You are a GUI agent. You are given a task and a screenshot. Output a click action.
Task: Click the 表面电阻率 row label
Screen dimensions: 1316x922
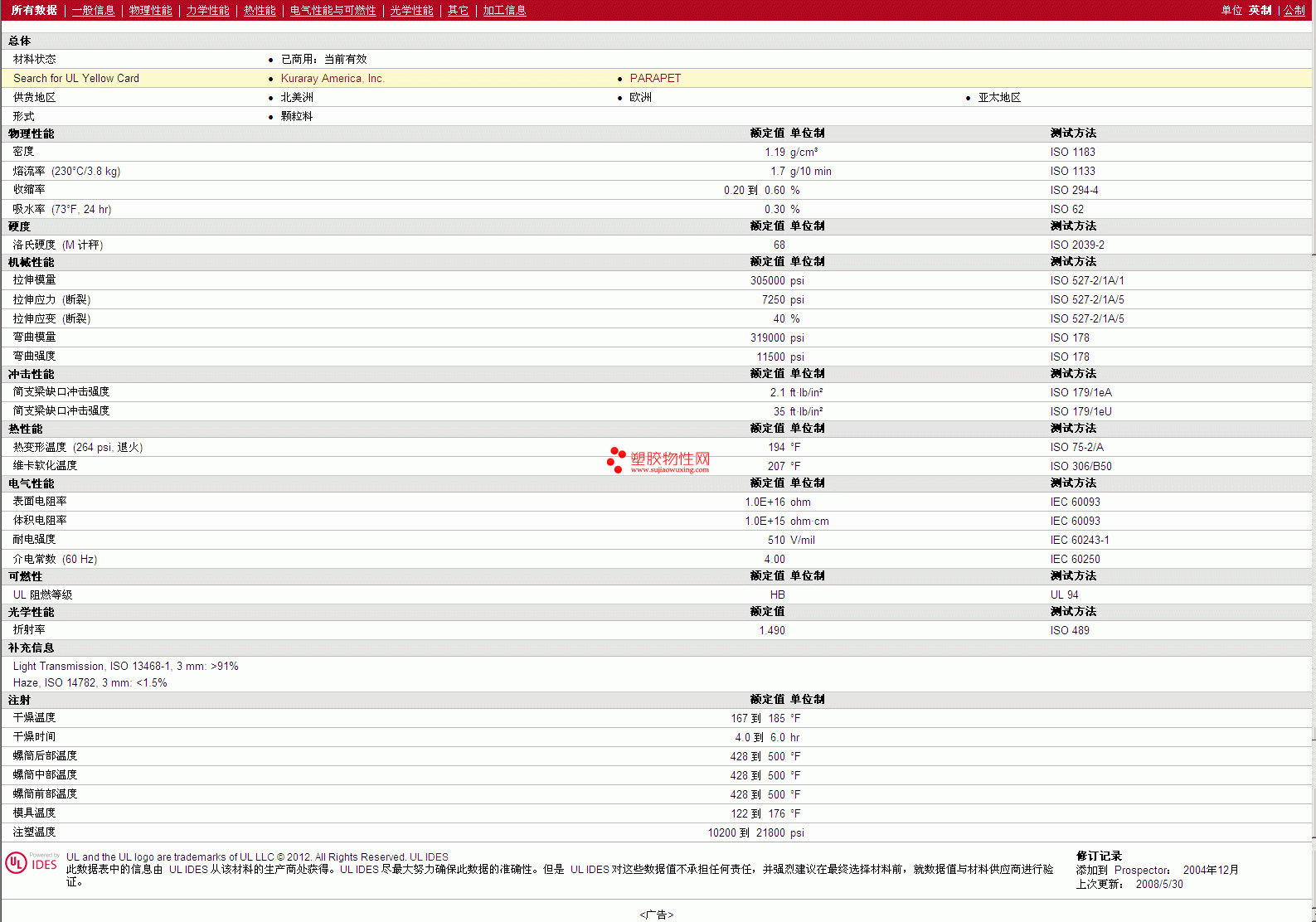[40, 501]
